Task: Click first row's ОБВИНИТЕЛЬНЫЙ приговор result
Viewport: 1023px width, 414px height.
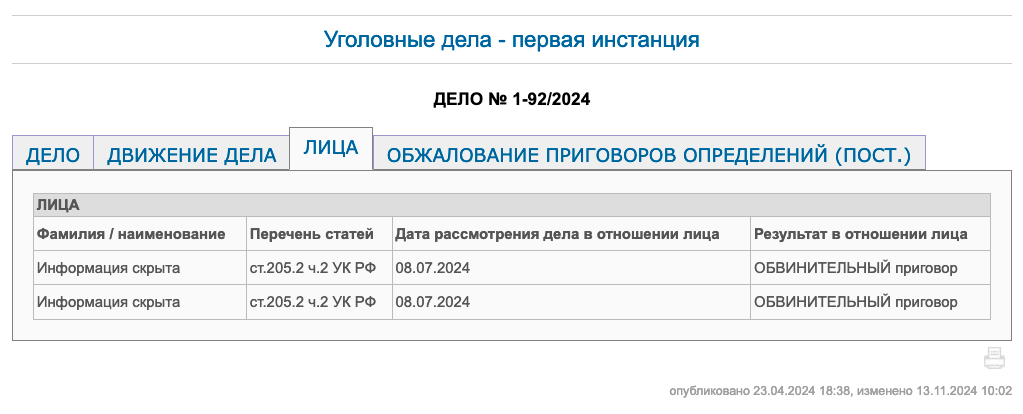Action: (x=856, y=268)
